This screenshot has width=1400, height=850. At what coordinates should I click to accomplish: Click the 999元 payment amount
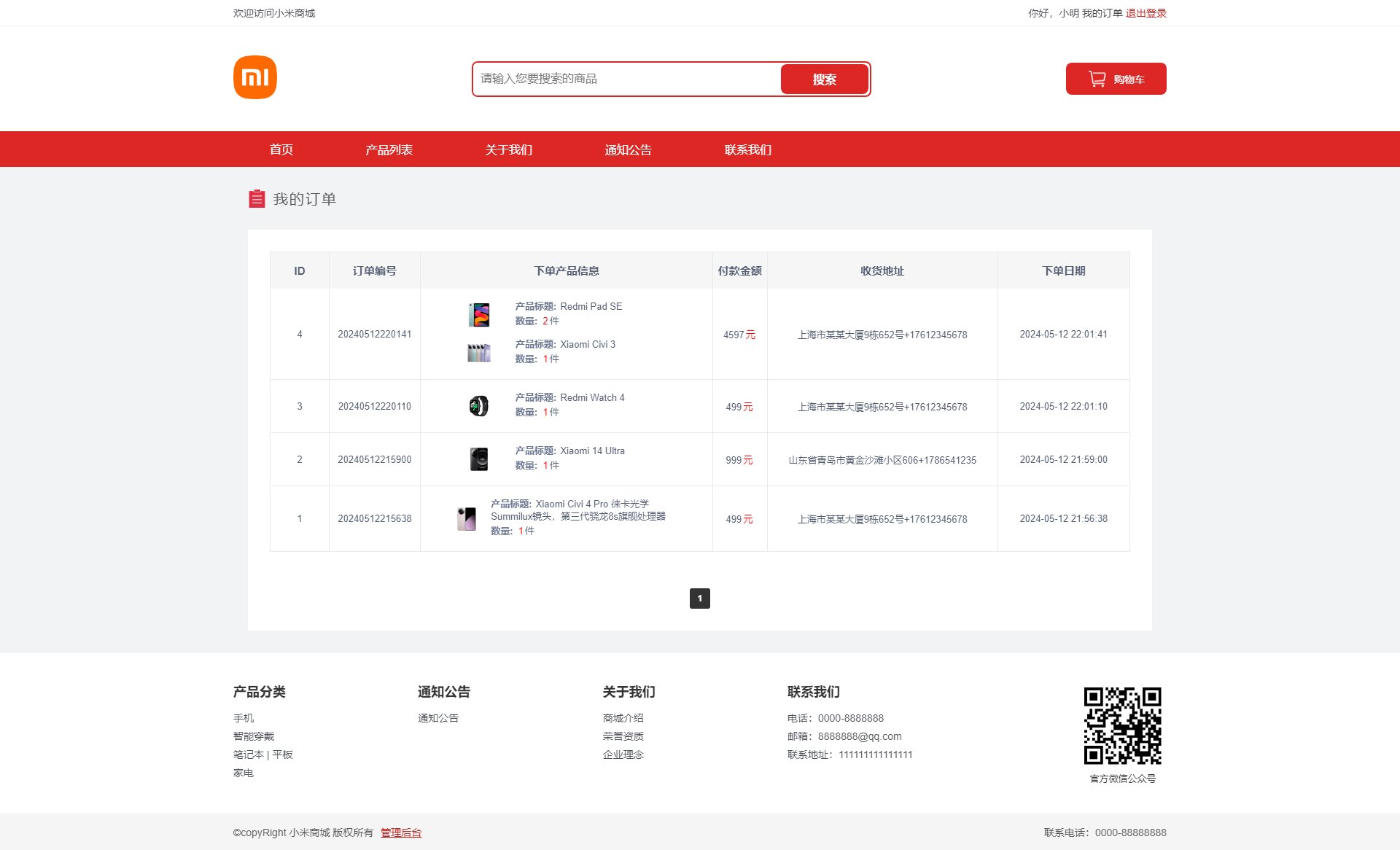click(739, 460)
